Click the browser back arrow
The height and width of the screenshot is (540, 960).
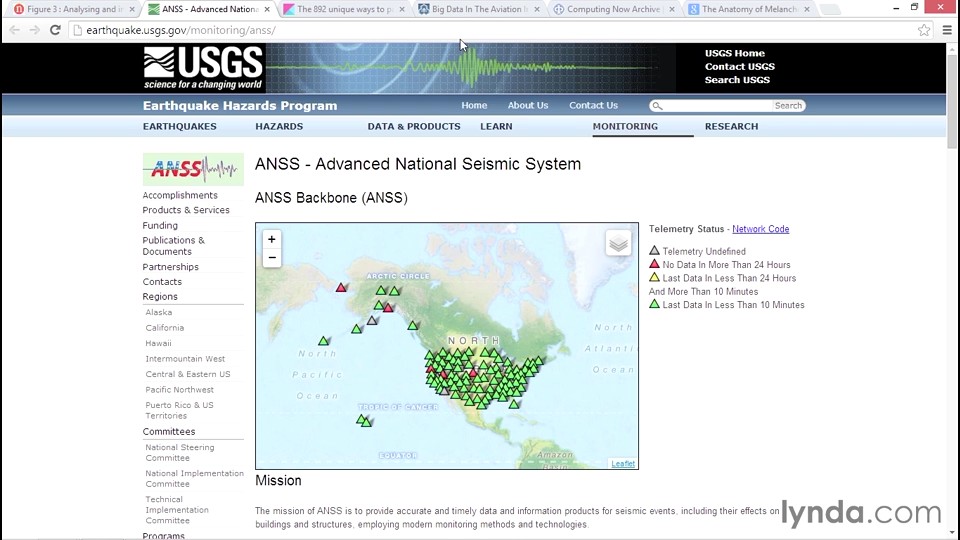click(x=15, y=30)
